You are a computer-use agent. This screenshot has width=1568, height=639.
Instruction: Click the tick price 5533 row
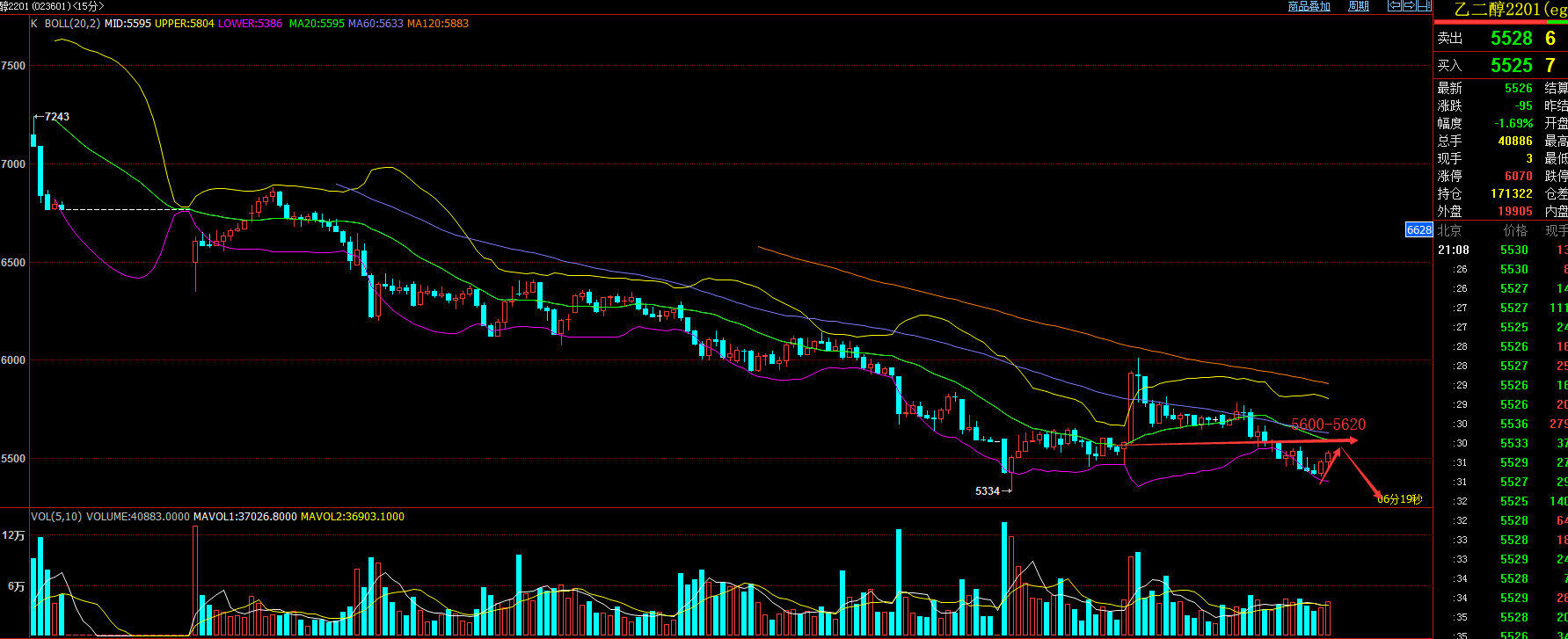(1501, 444)
